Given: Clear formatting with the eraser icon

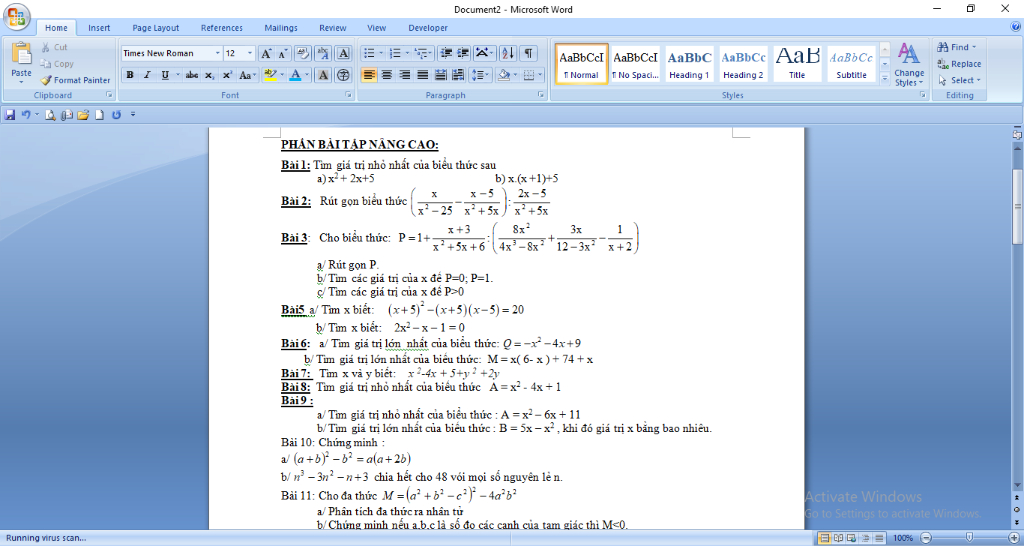Looking at the screenshot, I should click(x=302, y=54).
